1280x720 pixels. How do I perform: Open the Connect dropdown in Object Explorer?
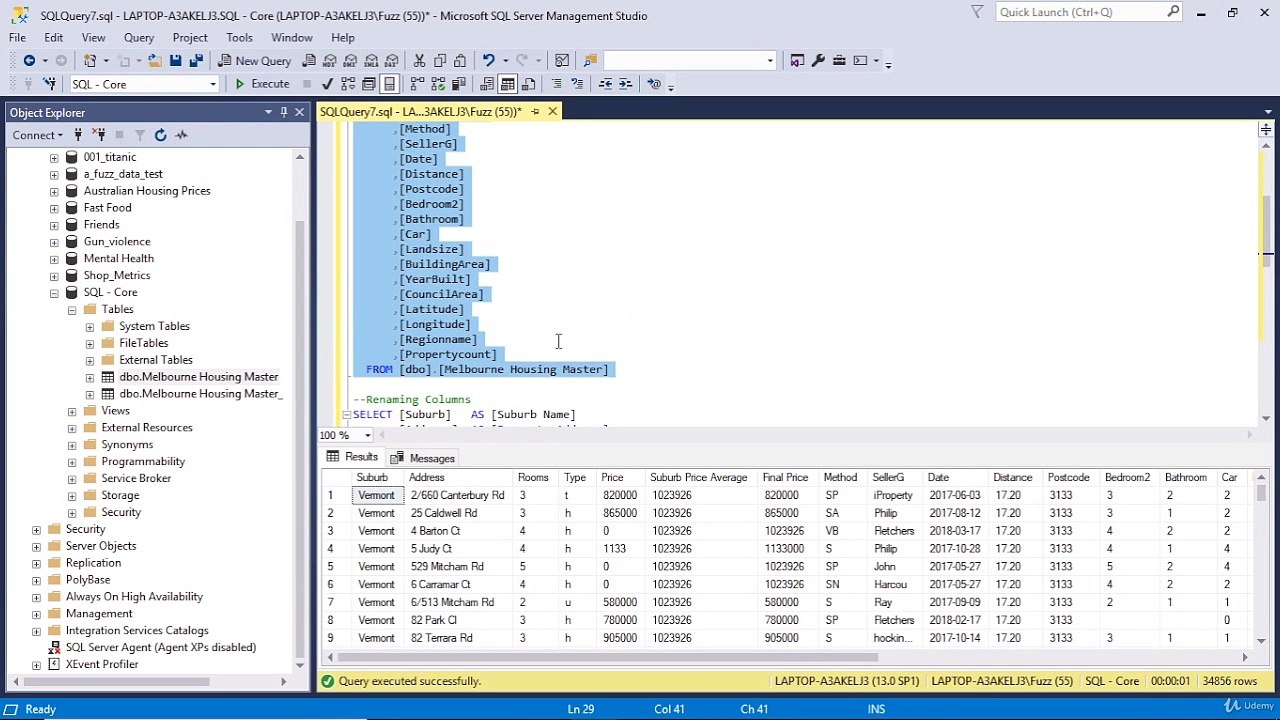[38, 135]
